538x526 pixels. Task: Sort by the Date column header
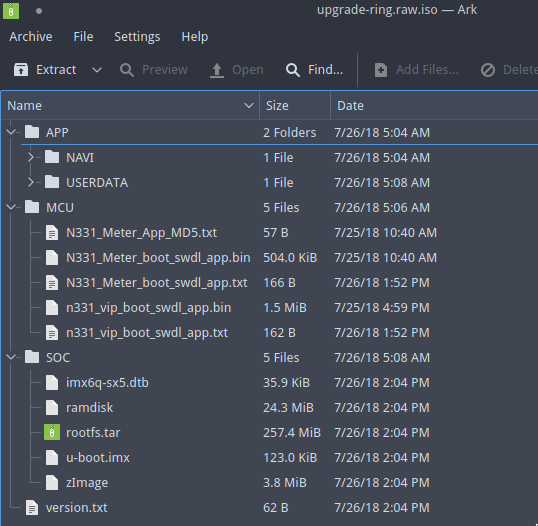coord(434,106)
